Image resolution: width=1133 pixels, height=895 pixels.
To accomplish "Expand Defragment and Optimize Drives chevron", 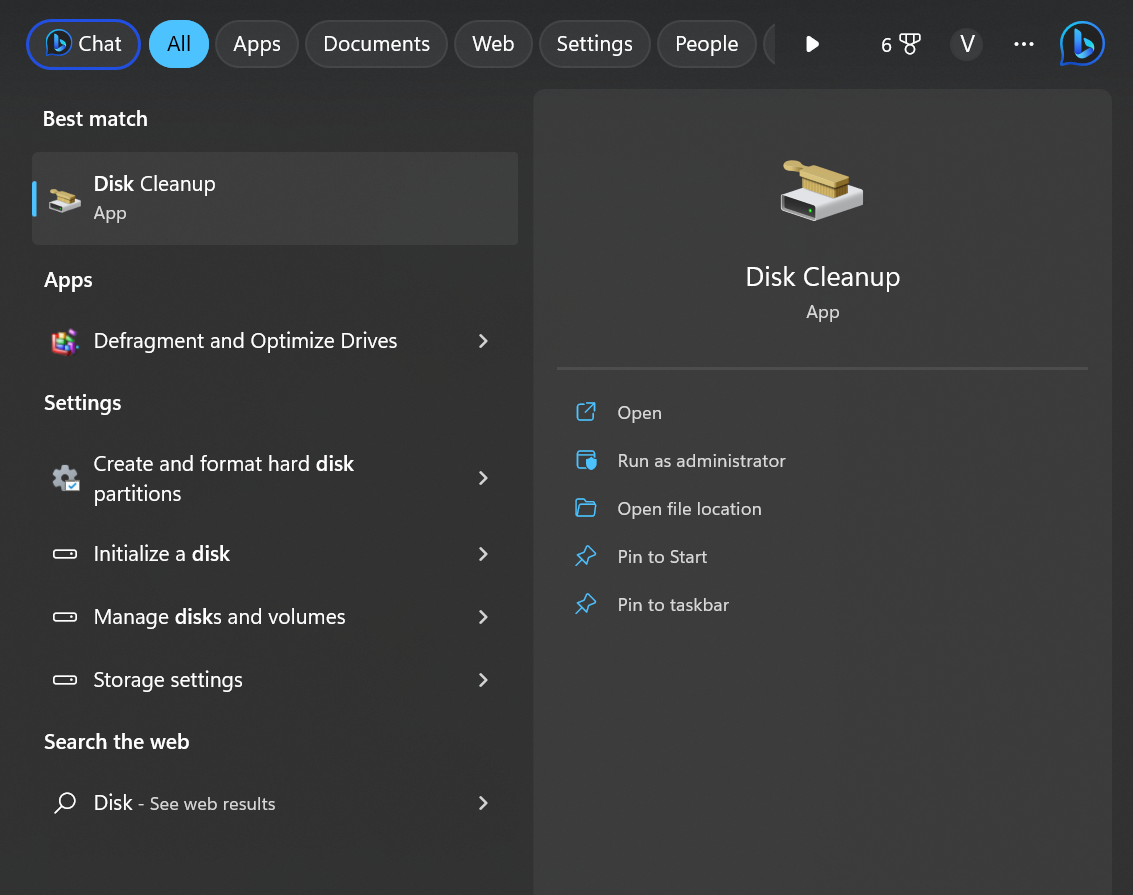I will [x=483, y=342].
